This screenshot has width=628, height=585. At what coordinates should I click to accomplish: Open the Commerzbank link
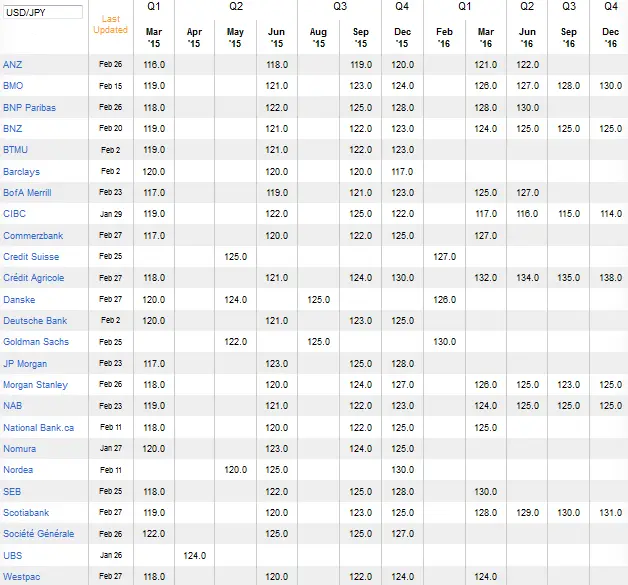pyautogui.click(x=33, y=235)
